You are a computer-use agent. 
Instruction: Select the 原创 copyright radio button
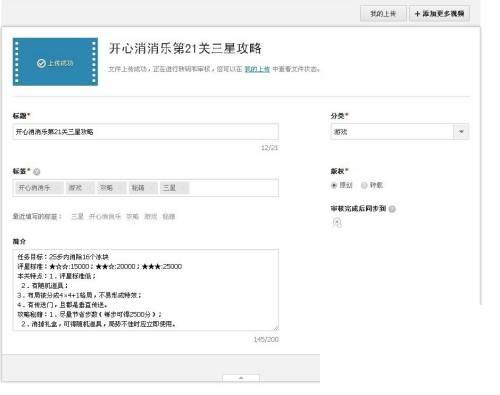[334, 185]
